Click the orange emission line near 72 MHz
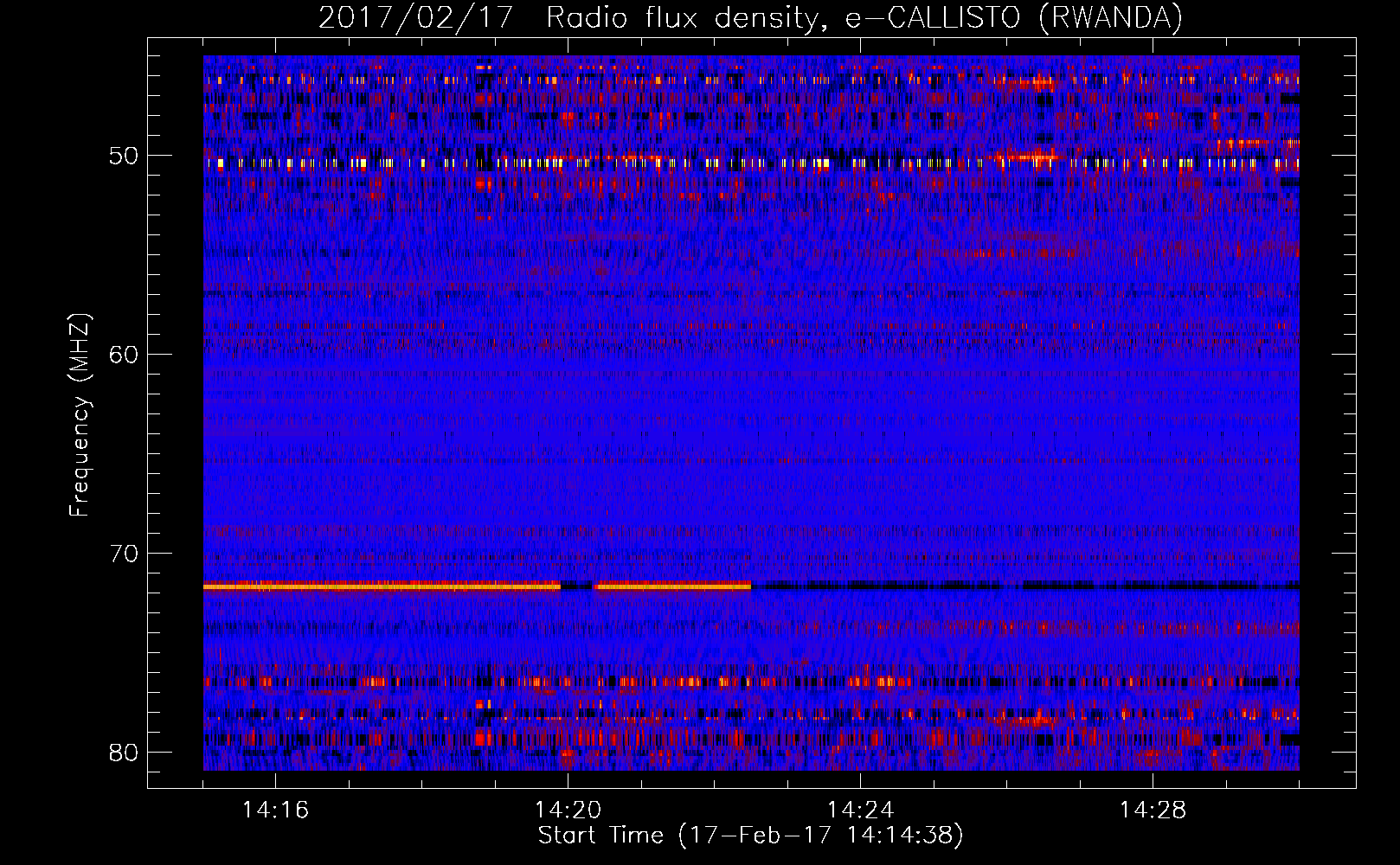This screenshot has height=865, width=1400. pyautogui.click(x=477, y=586)
